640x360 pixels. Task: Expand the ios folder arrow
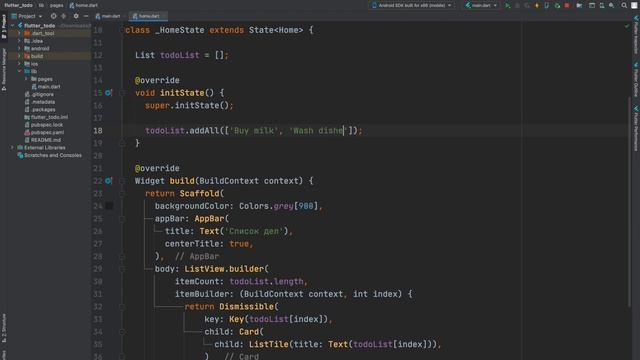(19, 64)
